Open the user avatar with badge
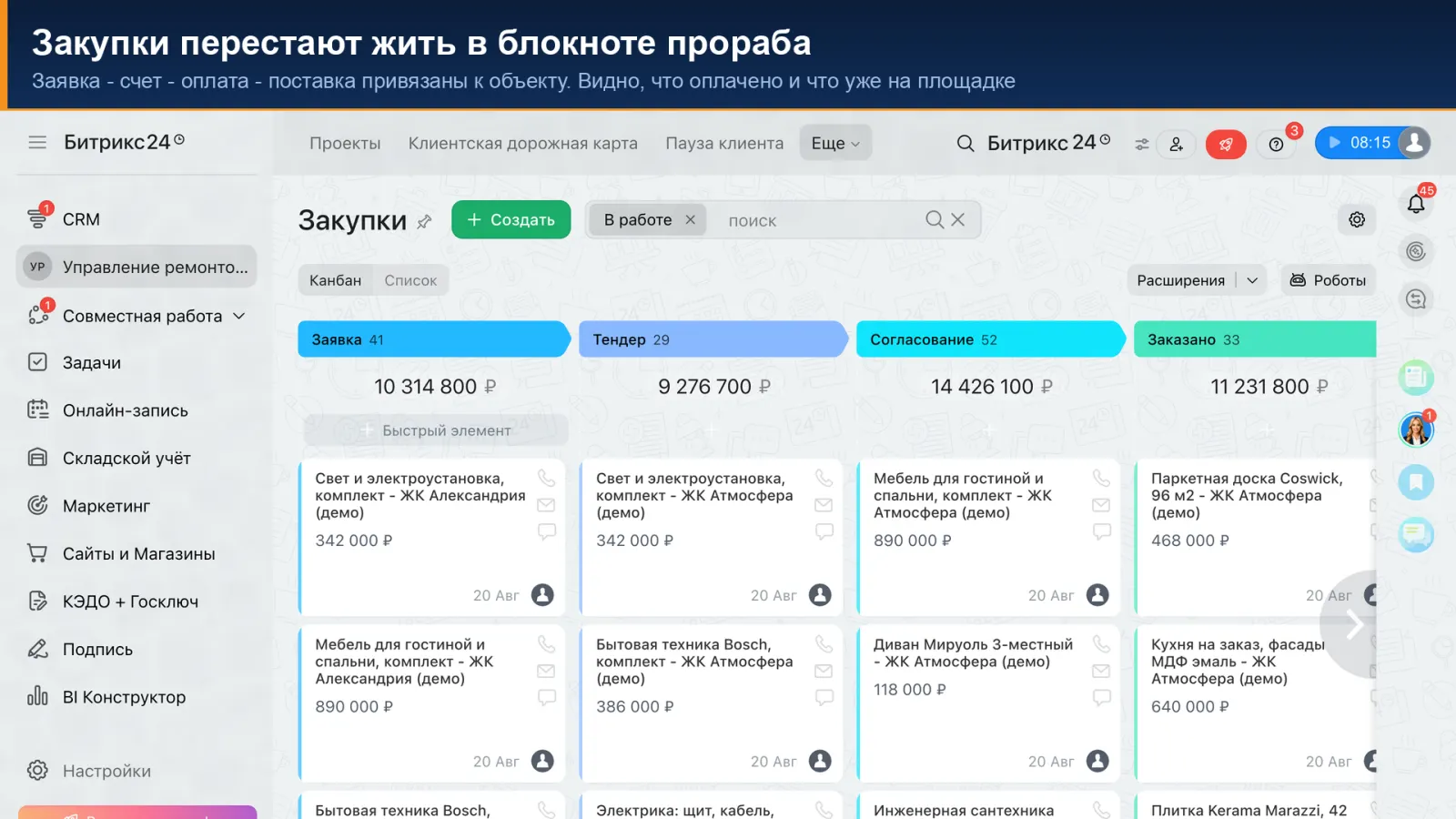This screenshot has height=819, width=1456. click(x=1416, y=430)
